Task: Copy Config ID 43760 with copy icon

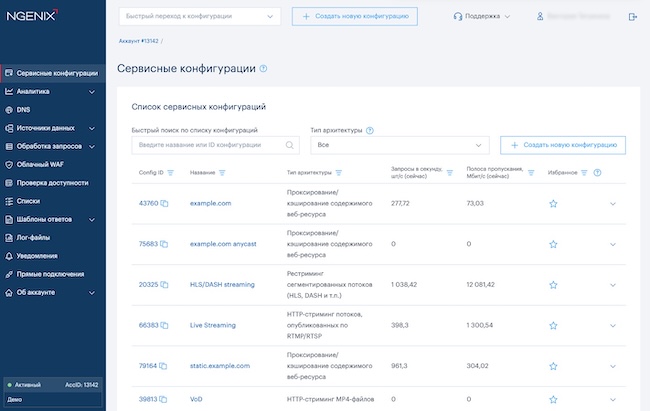Action: pyautogui.click(x=164, y=204)
